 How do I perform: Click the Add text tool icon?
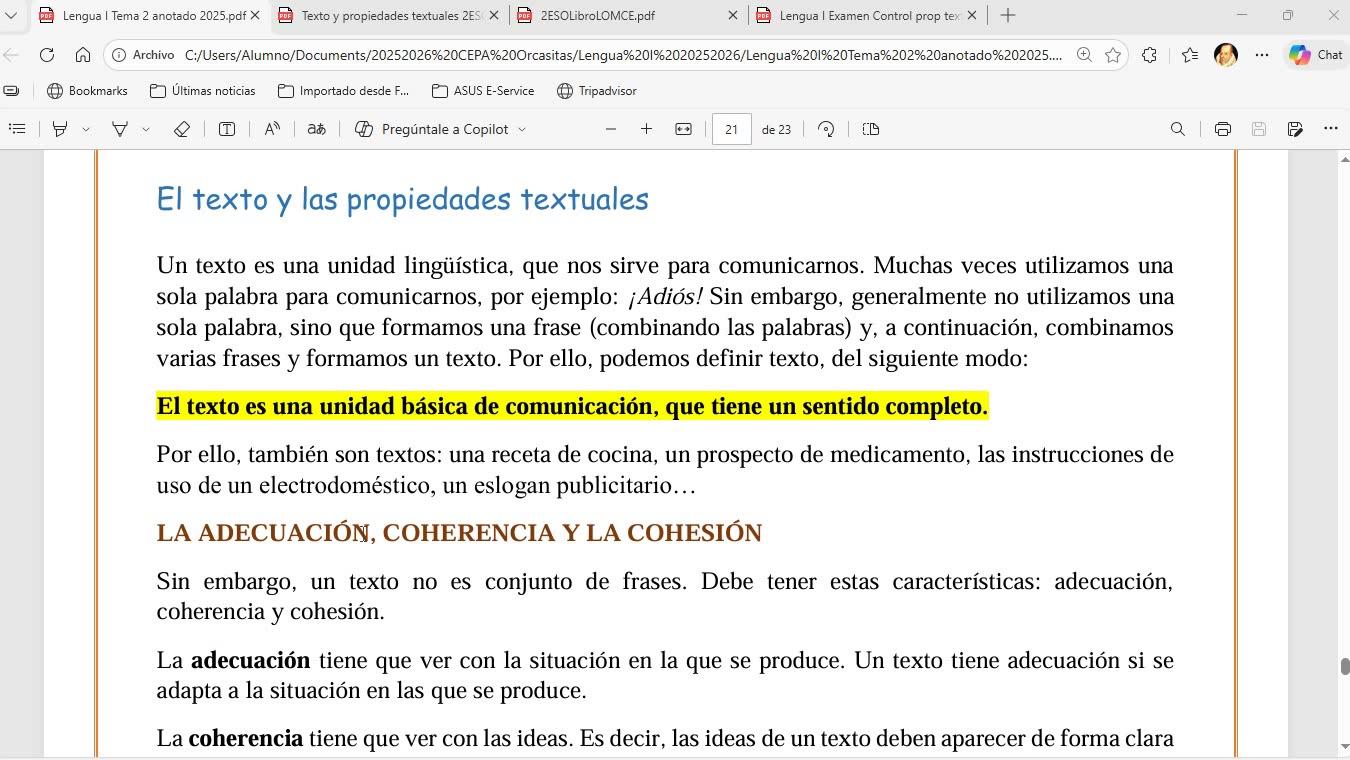(227, 129)
